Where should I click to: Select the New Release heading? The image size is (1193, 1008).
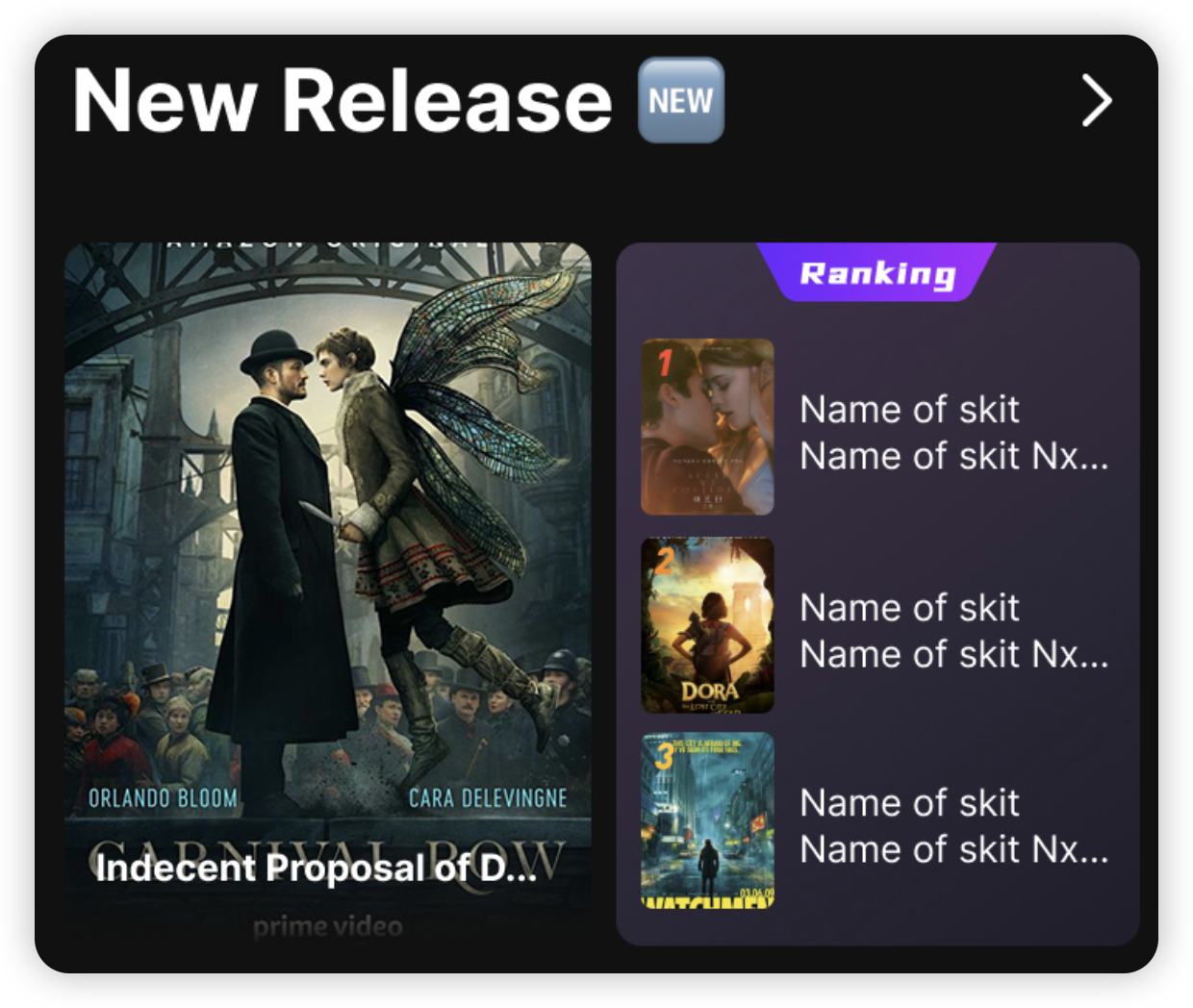point(343,100)
